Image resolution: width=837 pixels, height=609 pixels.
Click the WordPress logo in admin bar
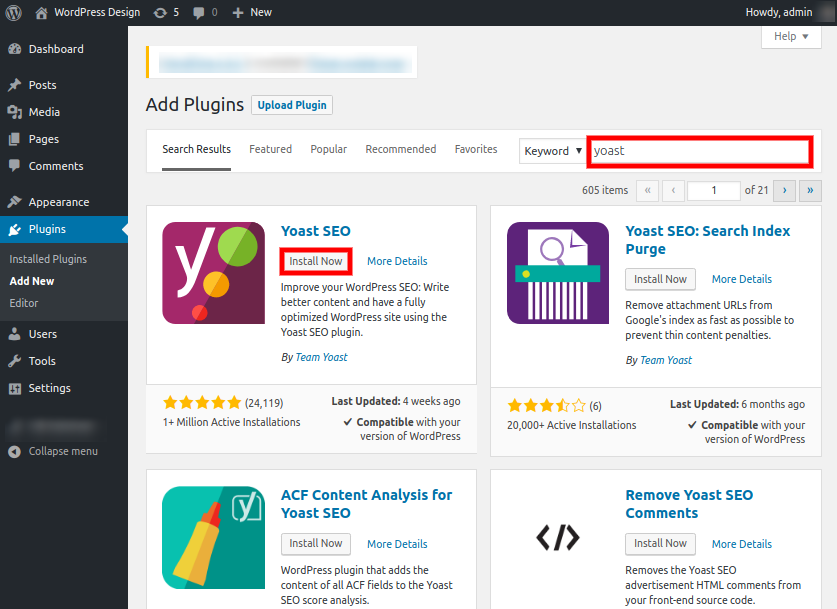tap(13, 12)
